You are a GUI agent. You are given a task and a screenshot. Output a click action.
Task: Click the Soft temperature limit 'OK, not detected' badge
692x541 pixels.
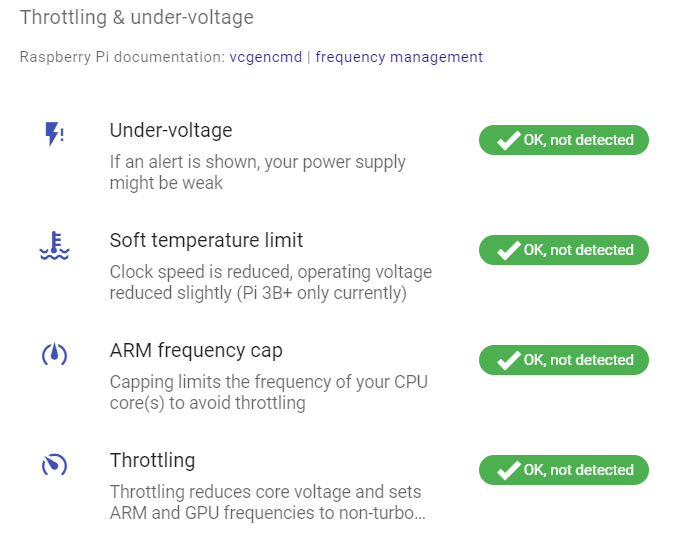coord(564,250)
